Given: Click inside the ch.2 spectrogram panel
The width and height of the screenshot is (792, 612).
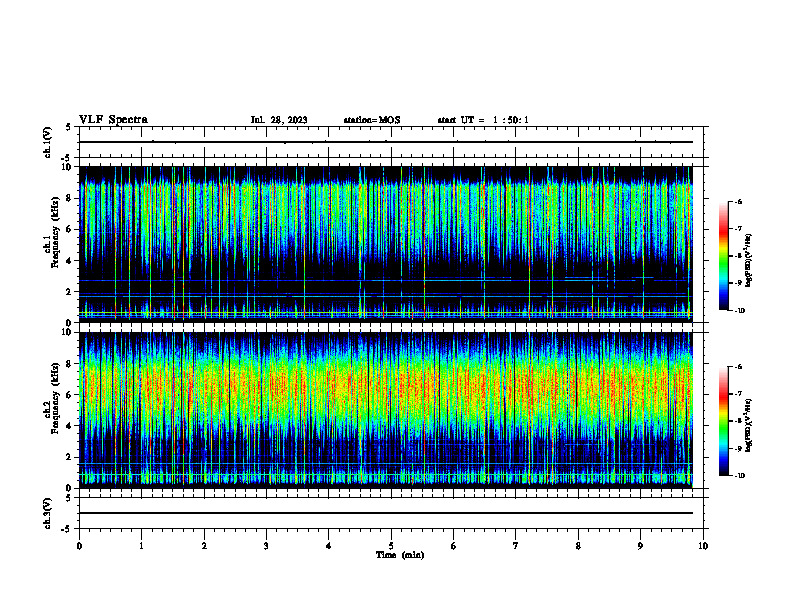Looking at the screenshot, I should click(x=386, y=410).
